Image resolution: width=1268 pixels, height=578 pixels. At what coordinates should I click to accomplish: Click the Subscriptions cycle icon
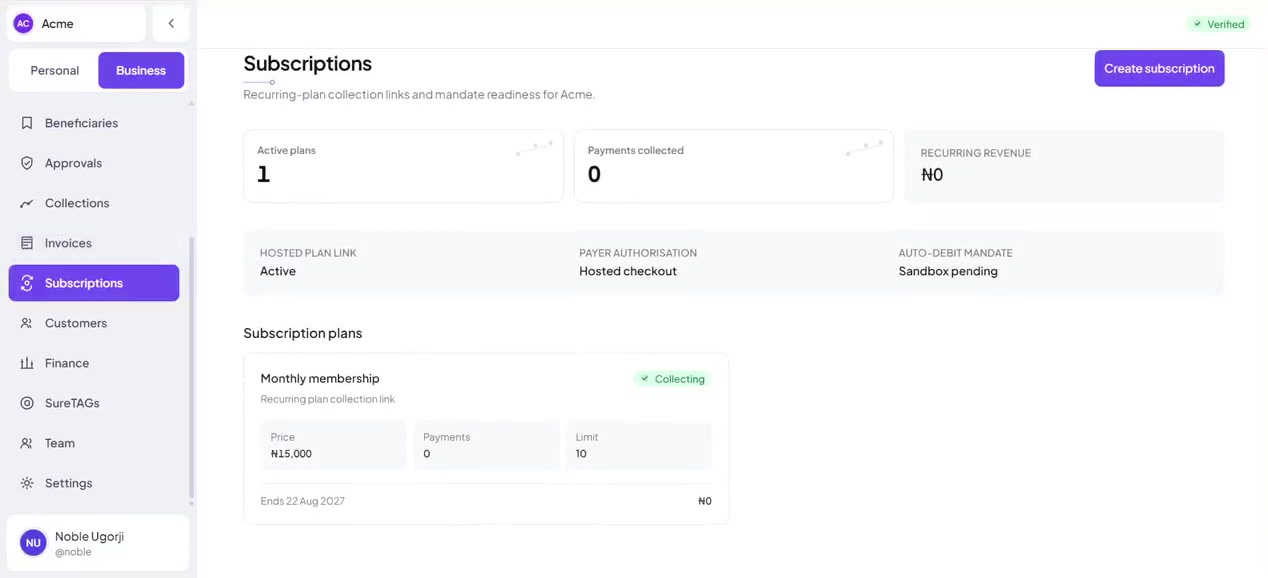coord(27,283)
